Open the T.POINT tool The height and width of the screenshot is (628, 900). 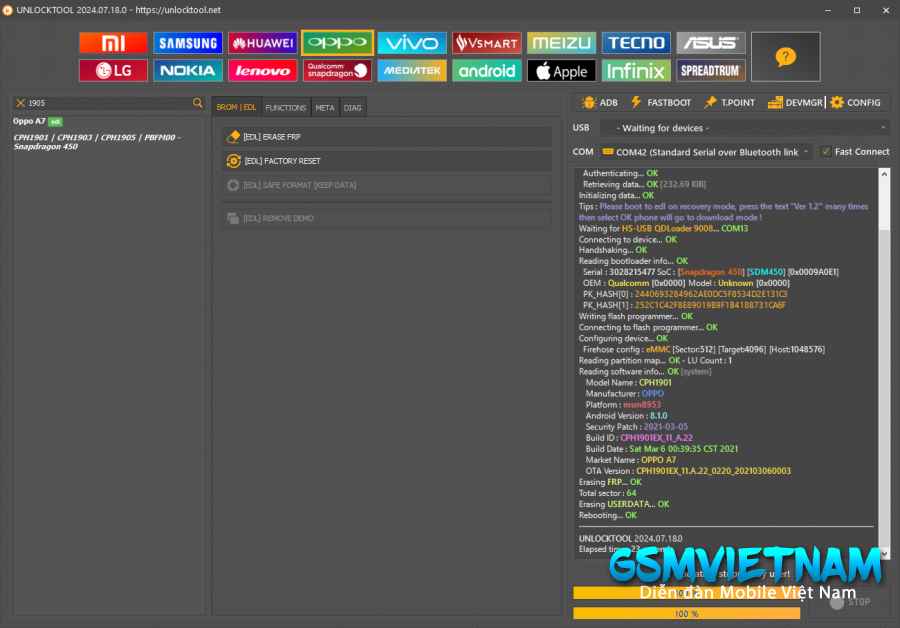(730, 103)
